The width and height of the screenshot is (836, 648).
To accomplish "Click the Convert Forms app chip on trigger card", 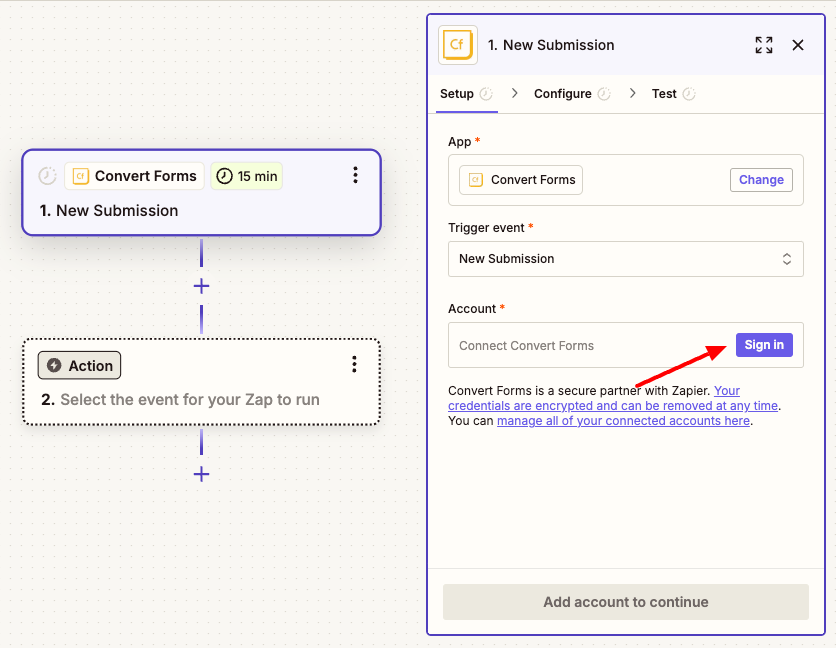I will tap(134, 176).
